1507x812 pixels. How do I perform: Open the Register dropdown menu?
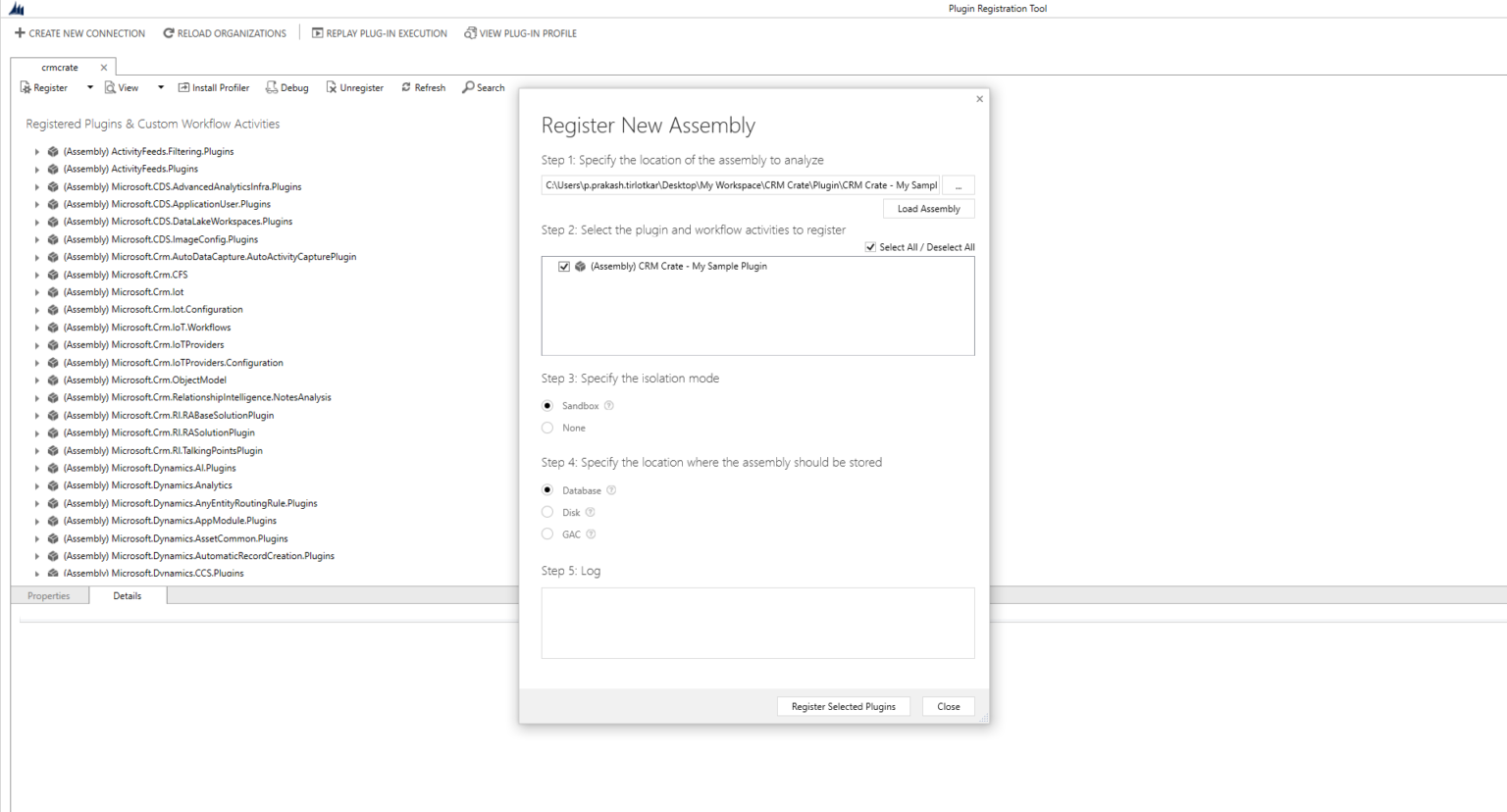coord(89,87)
